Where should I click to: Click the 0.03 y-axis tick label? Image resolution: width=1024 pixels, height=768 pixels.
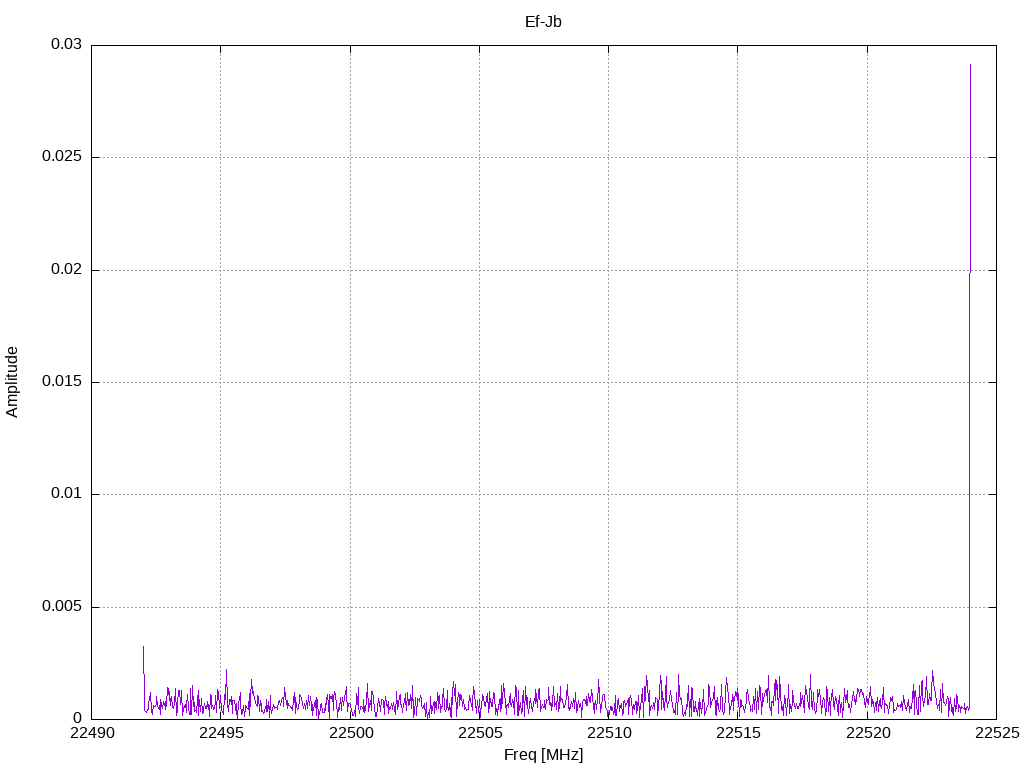(67, 44)
